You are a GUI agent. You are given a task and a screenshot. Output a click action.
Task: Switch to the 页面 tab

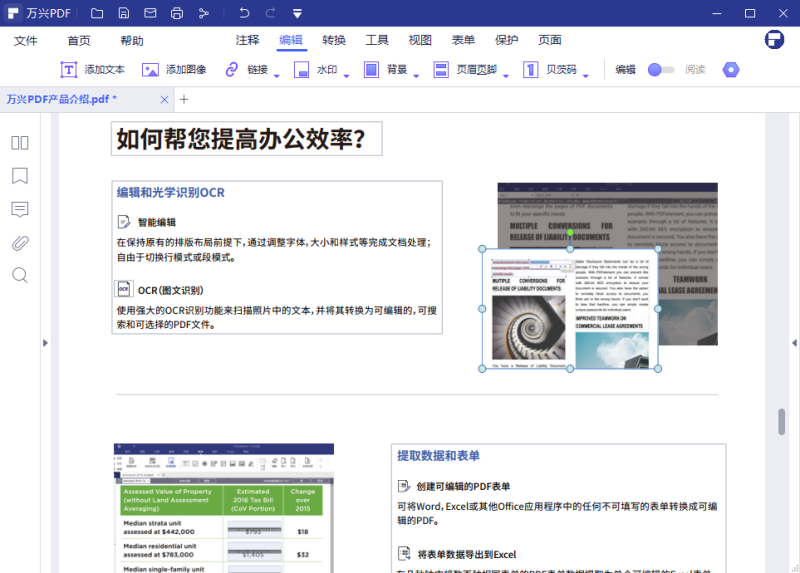coord(550,40)
